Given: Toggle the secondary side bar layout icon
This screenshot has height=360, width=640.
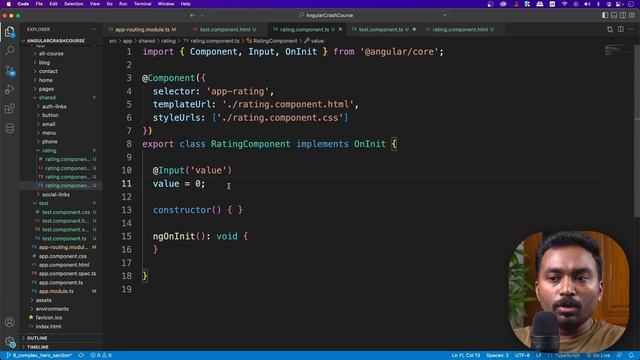Looking at the screenshot, I should pyautogui.click(x=623, y=15).
